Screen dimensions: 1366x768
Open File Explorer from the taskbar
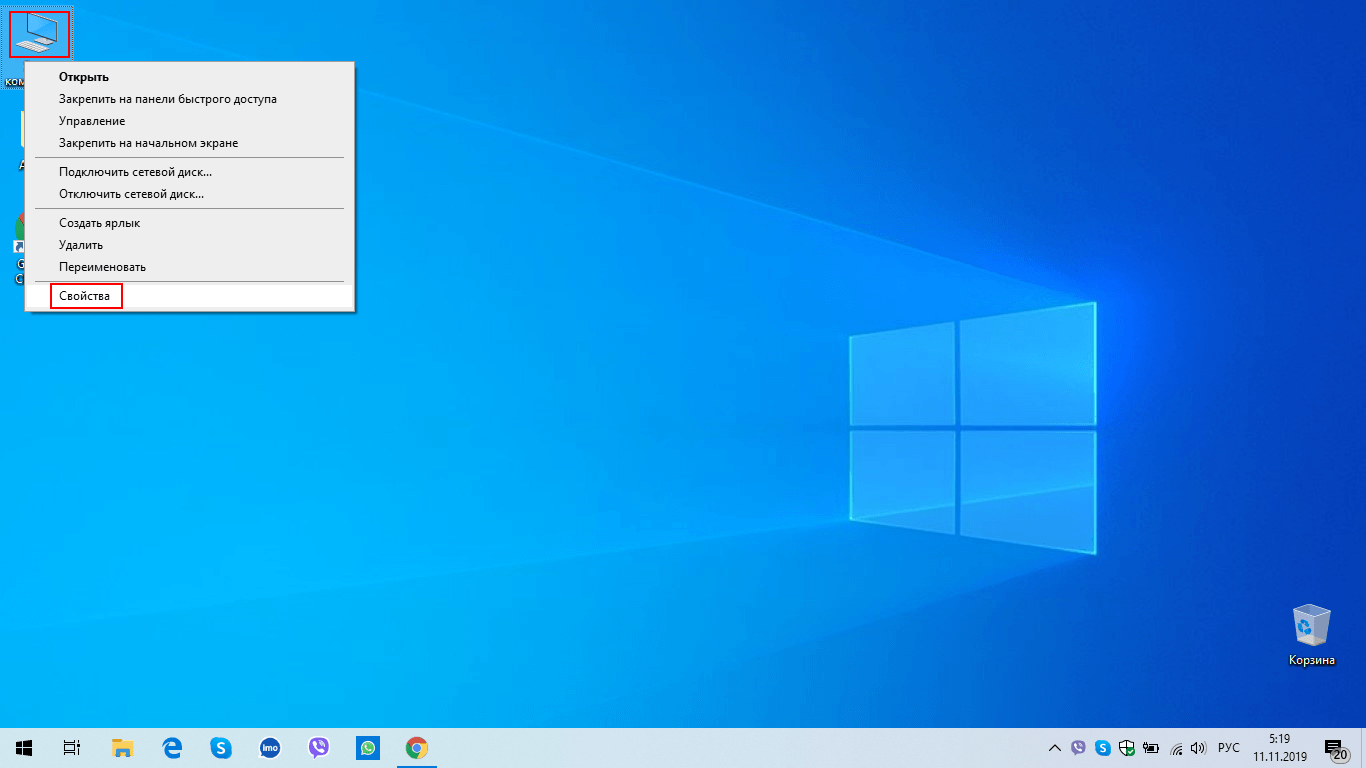point(122,747)
